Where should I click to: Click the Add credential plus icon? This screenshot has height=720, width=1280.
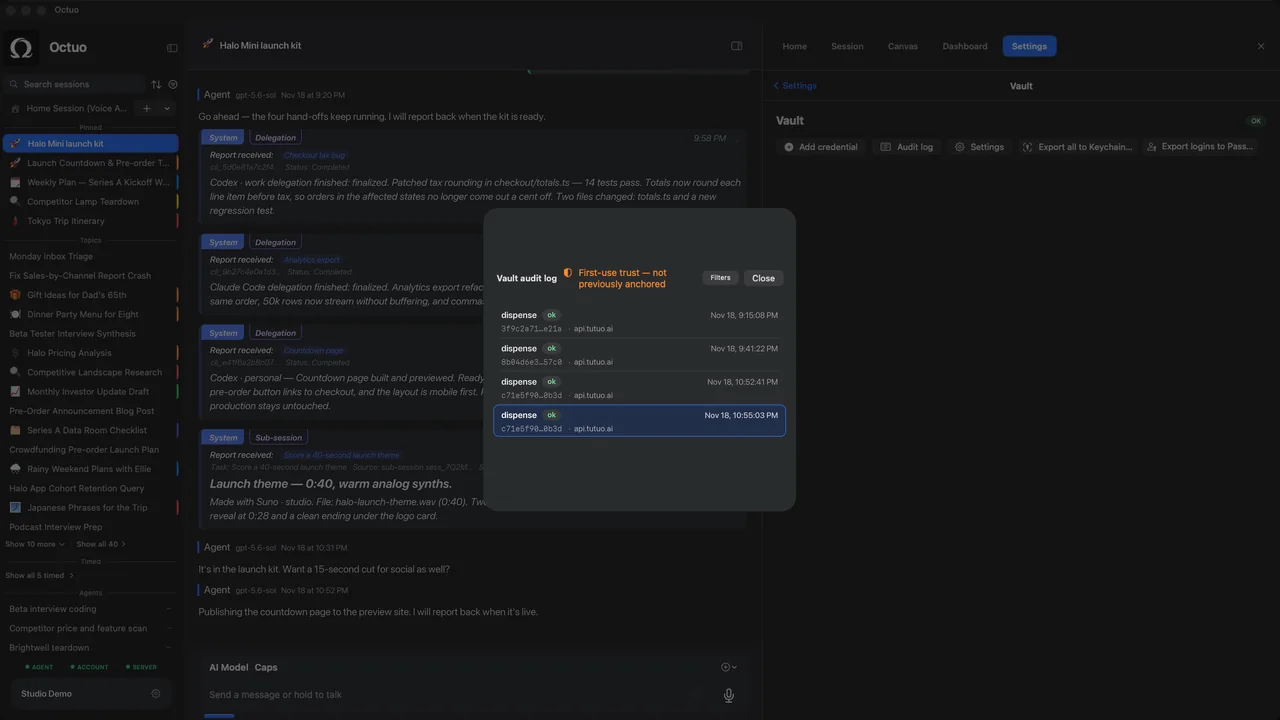pyautogui.click(x=789, y=147)
